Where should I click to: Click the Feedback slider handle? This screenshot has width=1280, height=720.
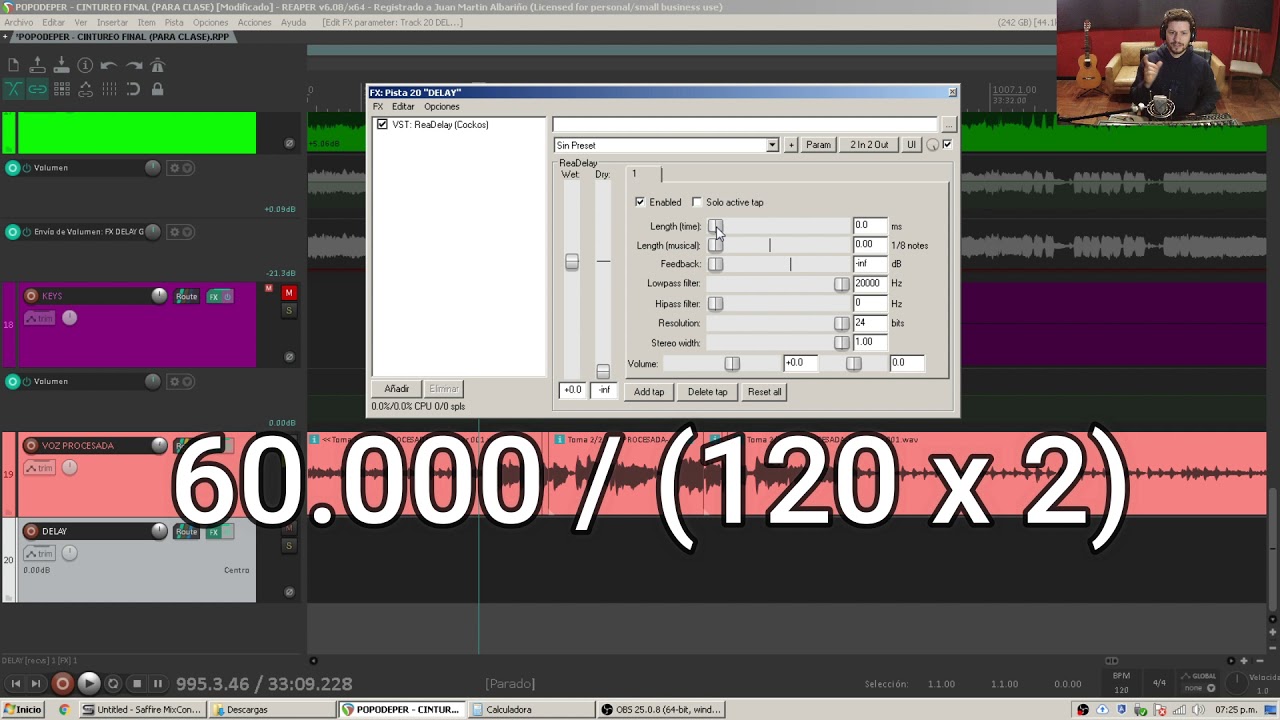pyautogui.click(x=715, y=264)
